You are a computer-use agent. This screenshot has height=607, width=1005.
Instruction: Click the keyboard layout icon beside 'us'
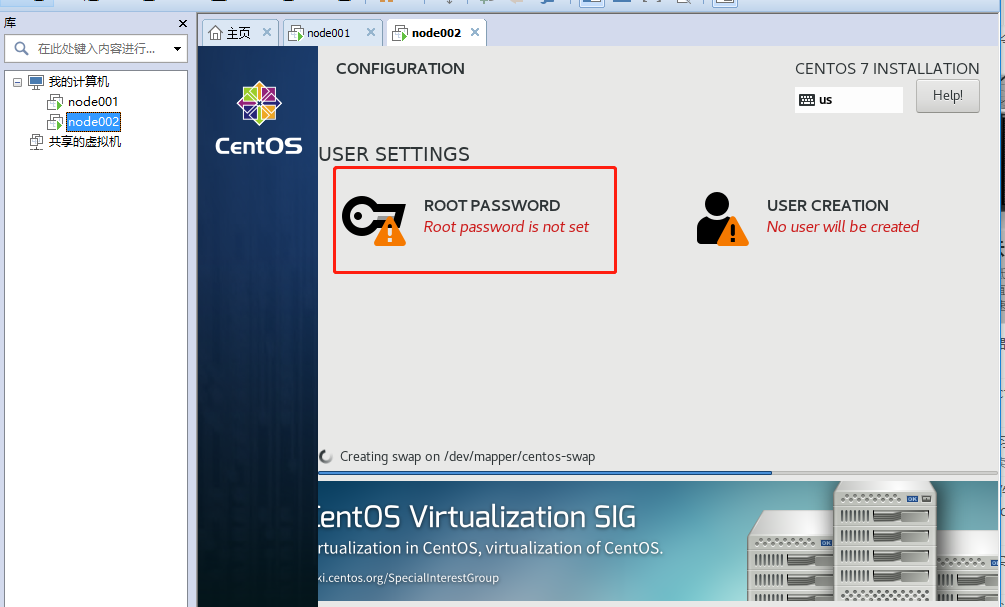pos(807,100)
